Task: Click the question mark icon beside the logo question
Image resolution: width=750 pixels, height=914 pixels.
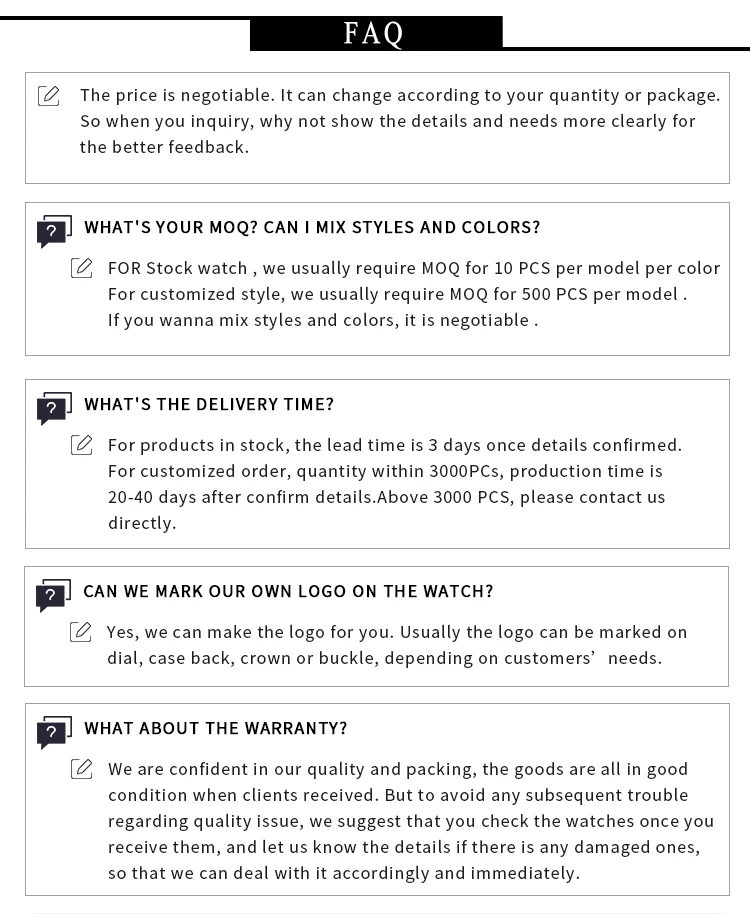Action: 53,595
